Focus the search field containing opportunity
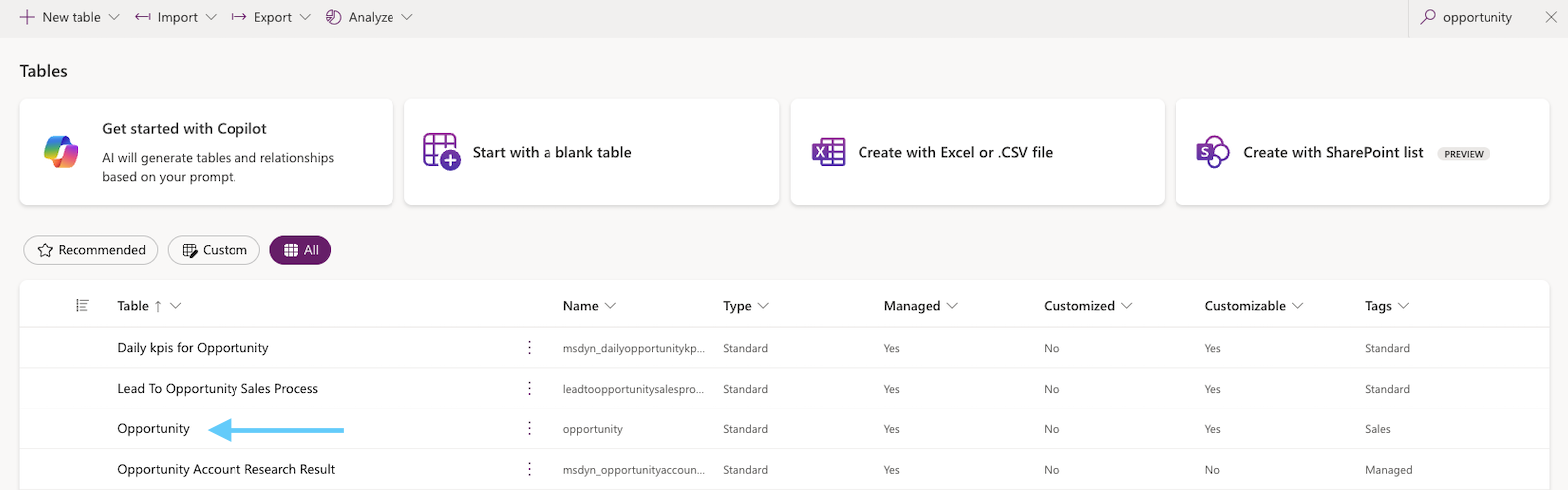Viewport: 1568px width, 490px height. (1478, 17)
